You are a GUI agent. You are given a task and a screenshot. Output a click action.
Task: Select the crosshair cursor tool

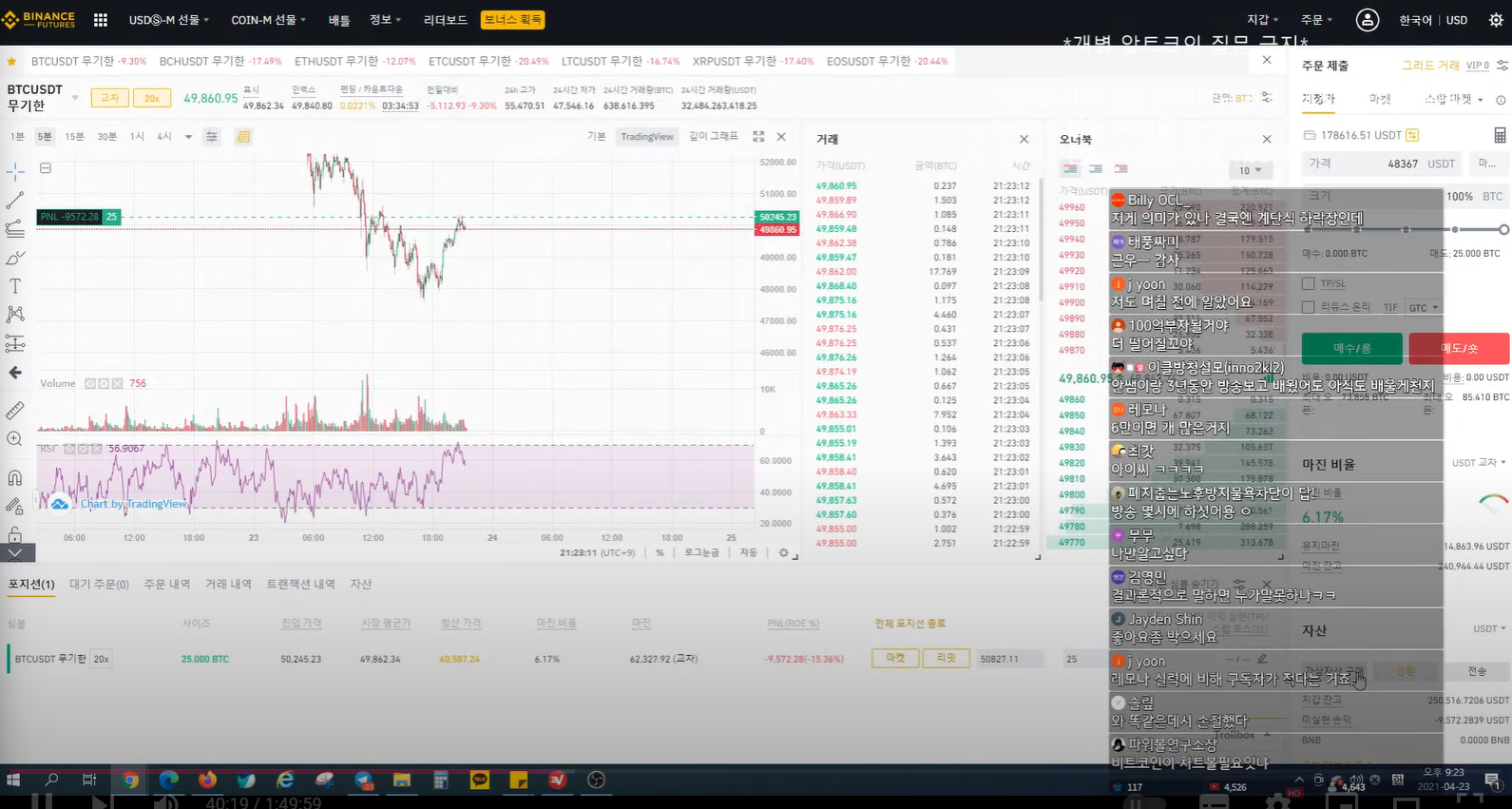(15, 172)
